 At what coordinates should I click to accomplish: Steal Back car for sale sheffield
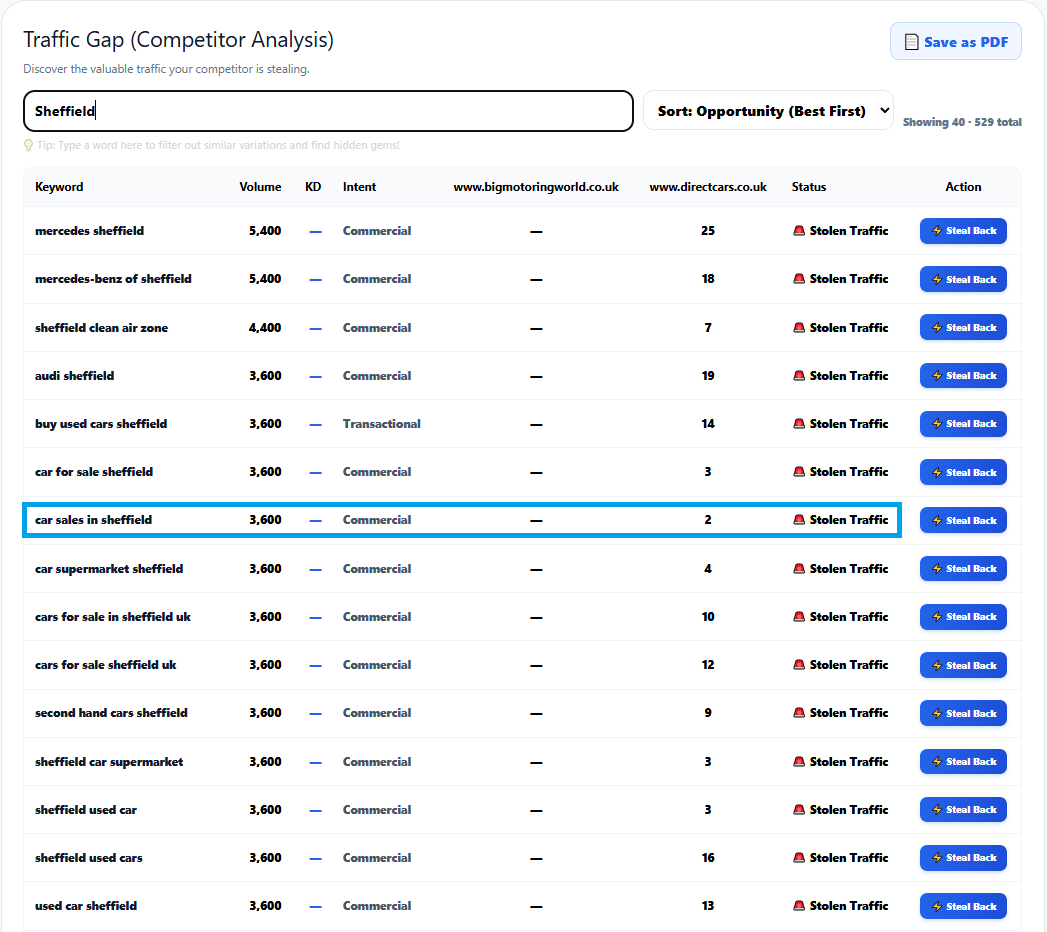tap(964, 472)
